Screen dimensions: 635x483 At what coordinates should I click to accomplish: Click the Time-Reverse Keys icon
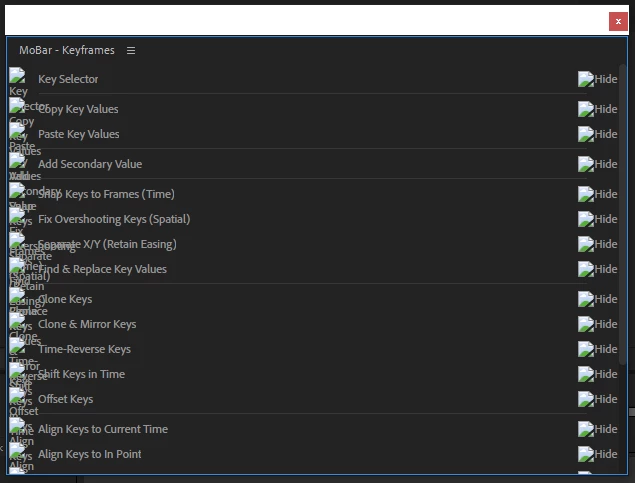click(17, 346)
